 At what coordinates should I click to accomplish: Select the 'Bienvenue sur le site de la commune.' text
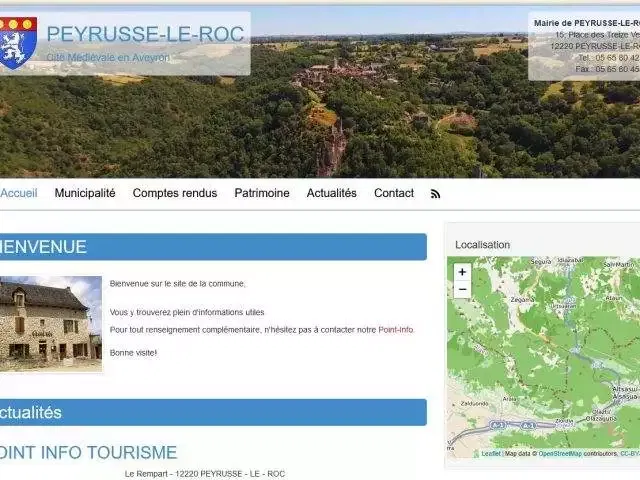(x=178, y=284)
